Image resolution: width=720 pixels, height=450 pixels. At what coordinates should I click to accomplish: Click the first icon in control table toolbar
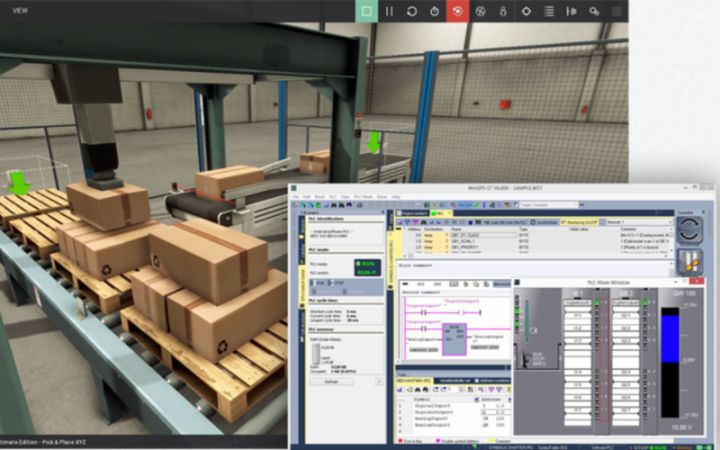point(399,389)
